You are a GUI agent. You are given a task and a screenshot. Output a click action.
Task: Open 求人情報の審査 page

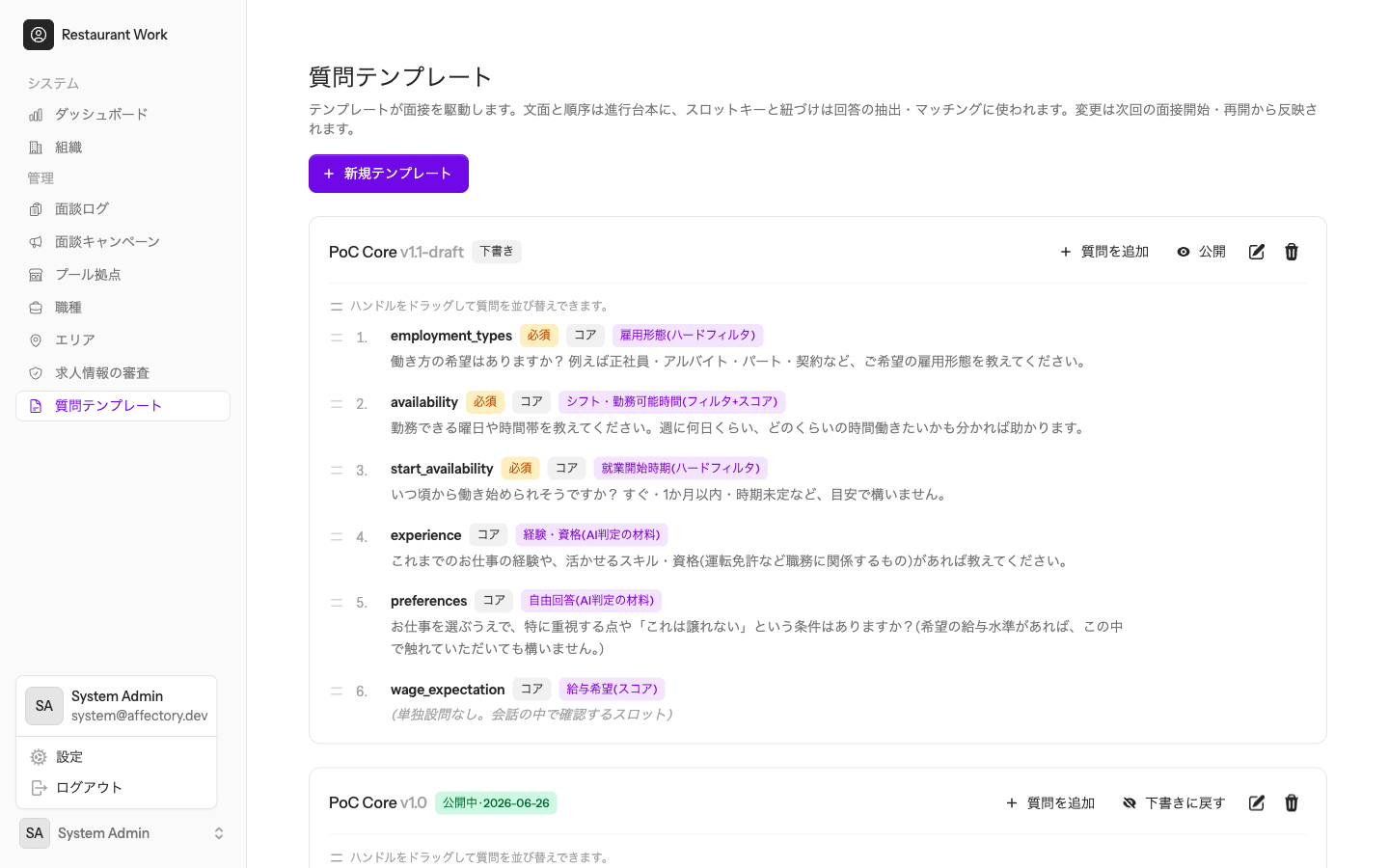click(123, 373)
